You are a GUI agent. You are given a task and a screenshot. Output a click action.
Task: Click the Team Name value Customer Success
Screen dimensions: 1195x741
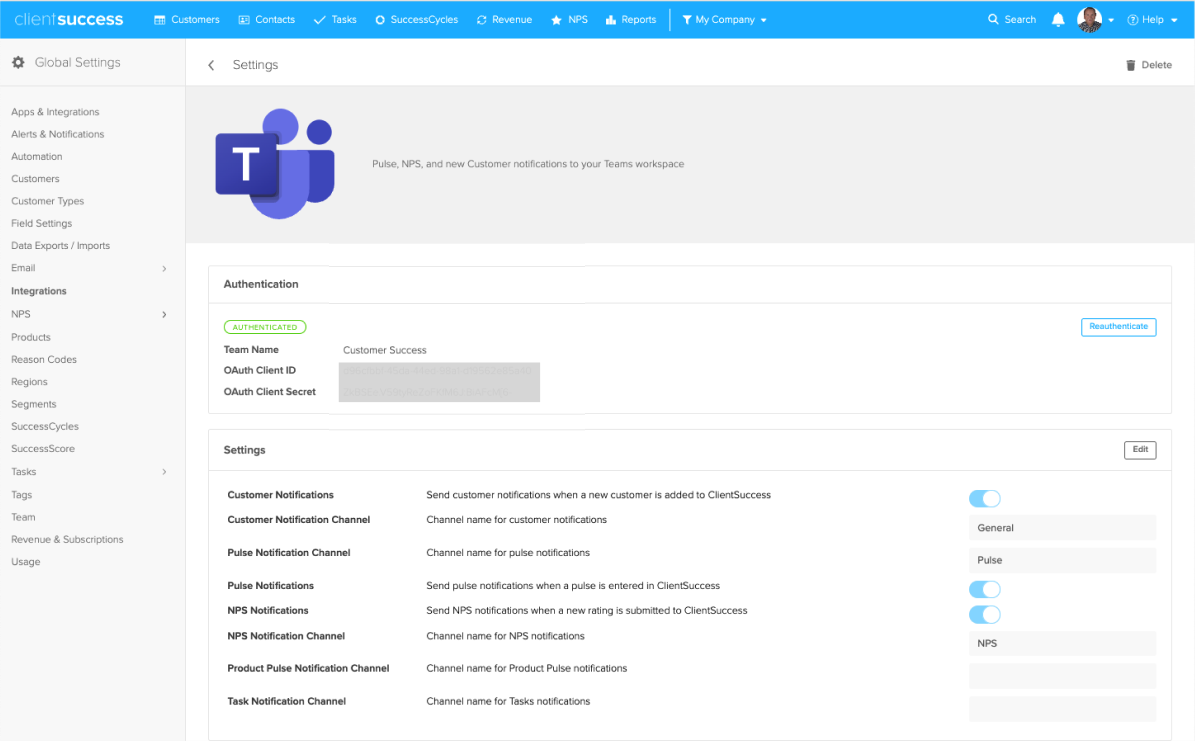coord(384,351)
